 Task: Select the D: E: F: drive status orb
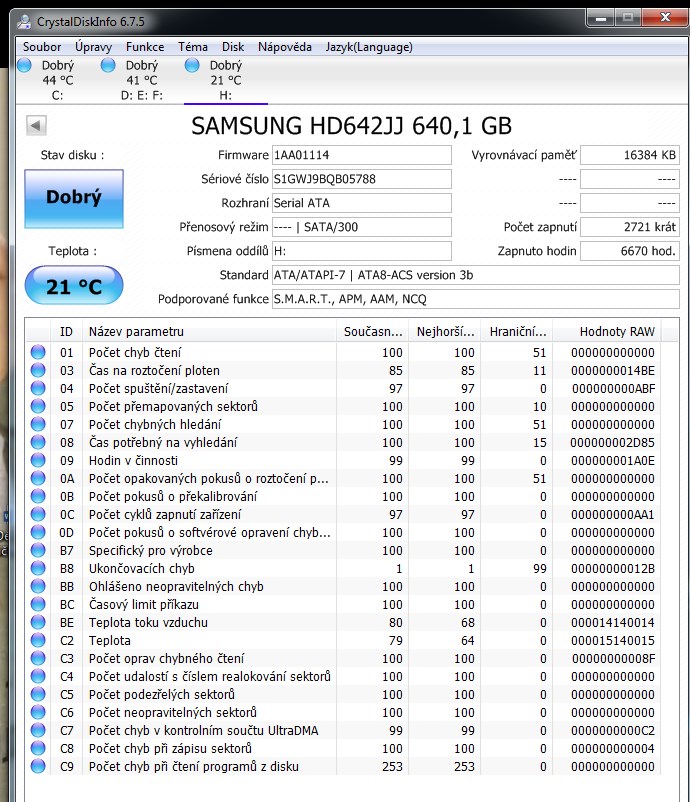pyautogui.click(x=109, y=66)
